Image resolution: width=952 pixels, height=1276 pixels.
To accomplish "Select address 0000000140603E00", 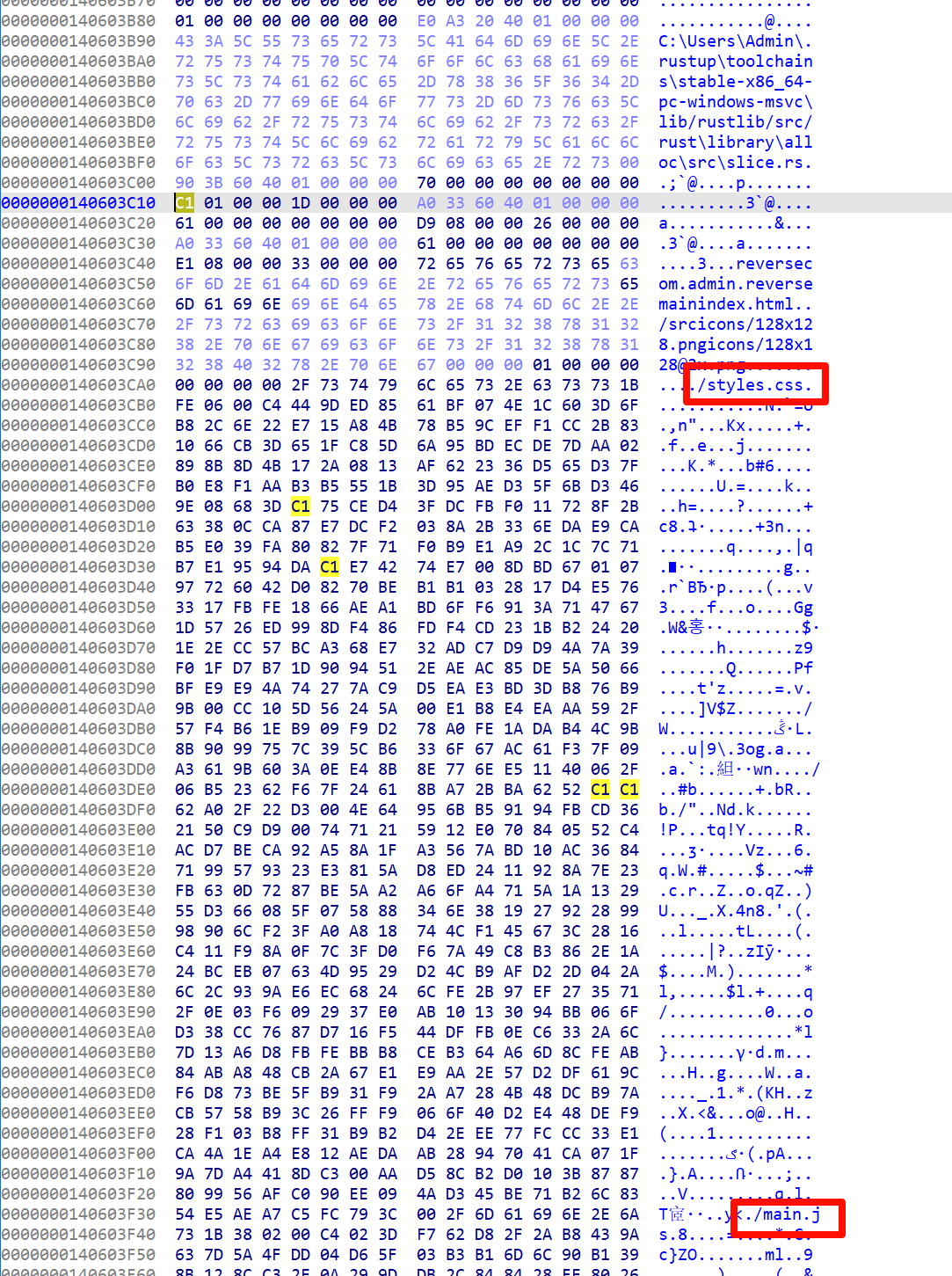I will tap(78, 830).
